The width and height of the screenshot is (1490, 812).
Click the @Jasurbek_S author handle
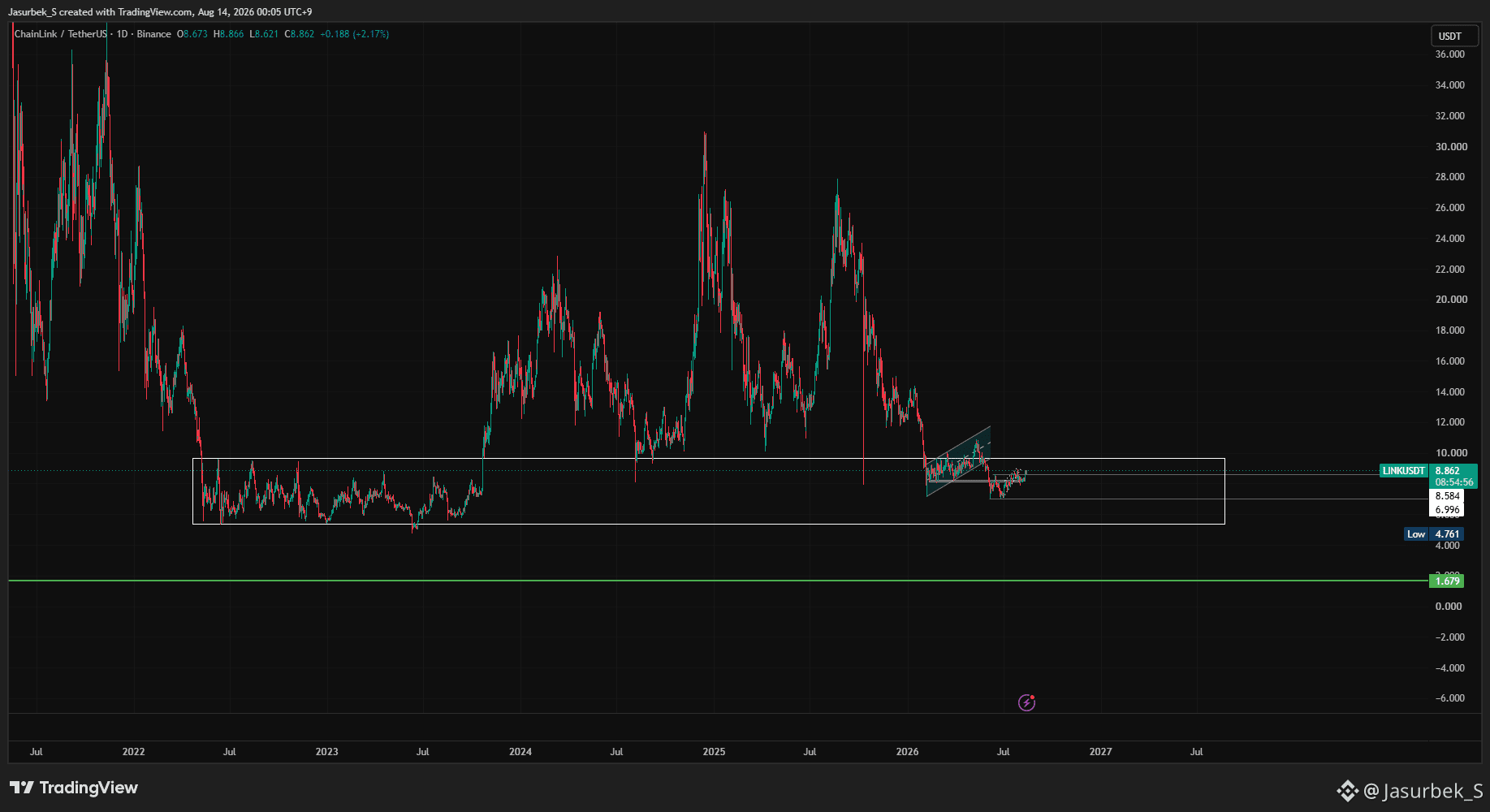(1423, 790)
